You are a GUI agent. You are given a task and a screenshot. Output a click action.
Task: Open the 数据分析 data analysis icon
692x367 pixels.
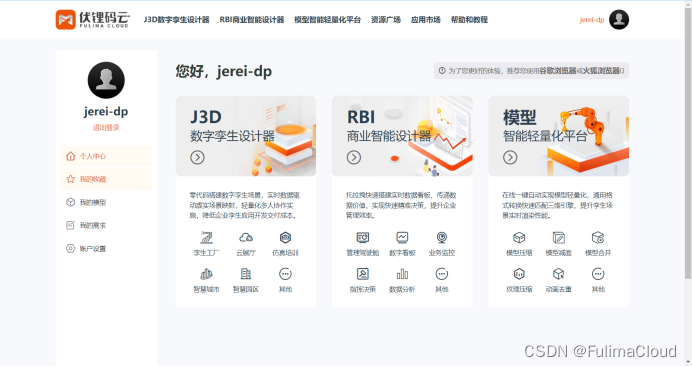tap(402, 274)
